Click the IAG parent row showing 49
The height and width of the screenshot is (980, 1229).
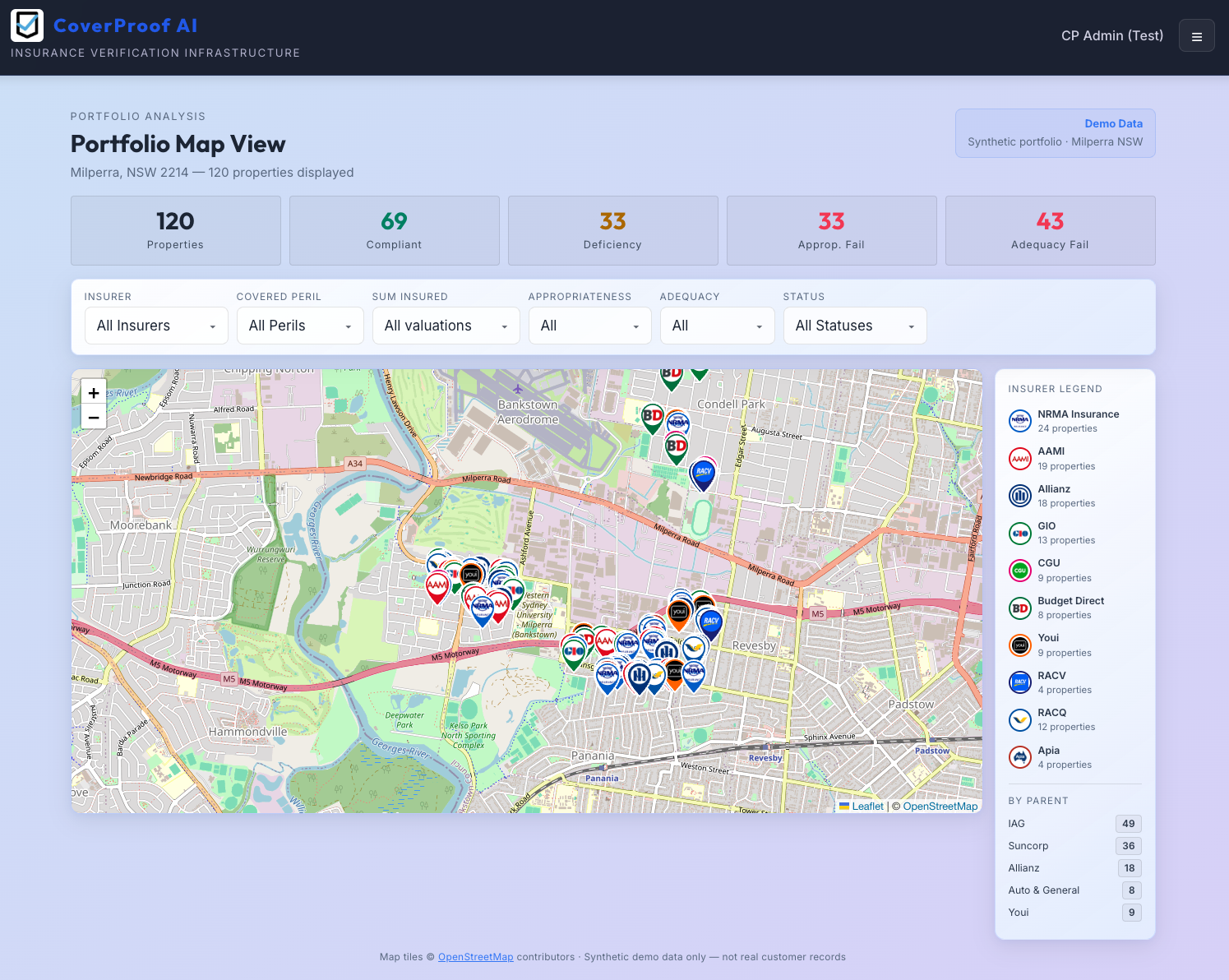click(1075, 824)
